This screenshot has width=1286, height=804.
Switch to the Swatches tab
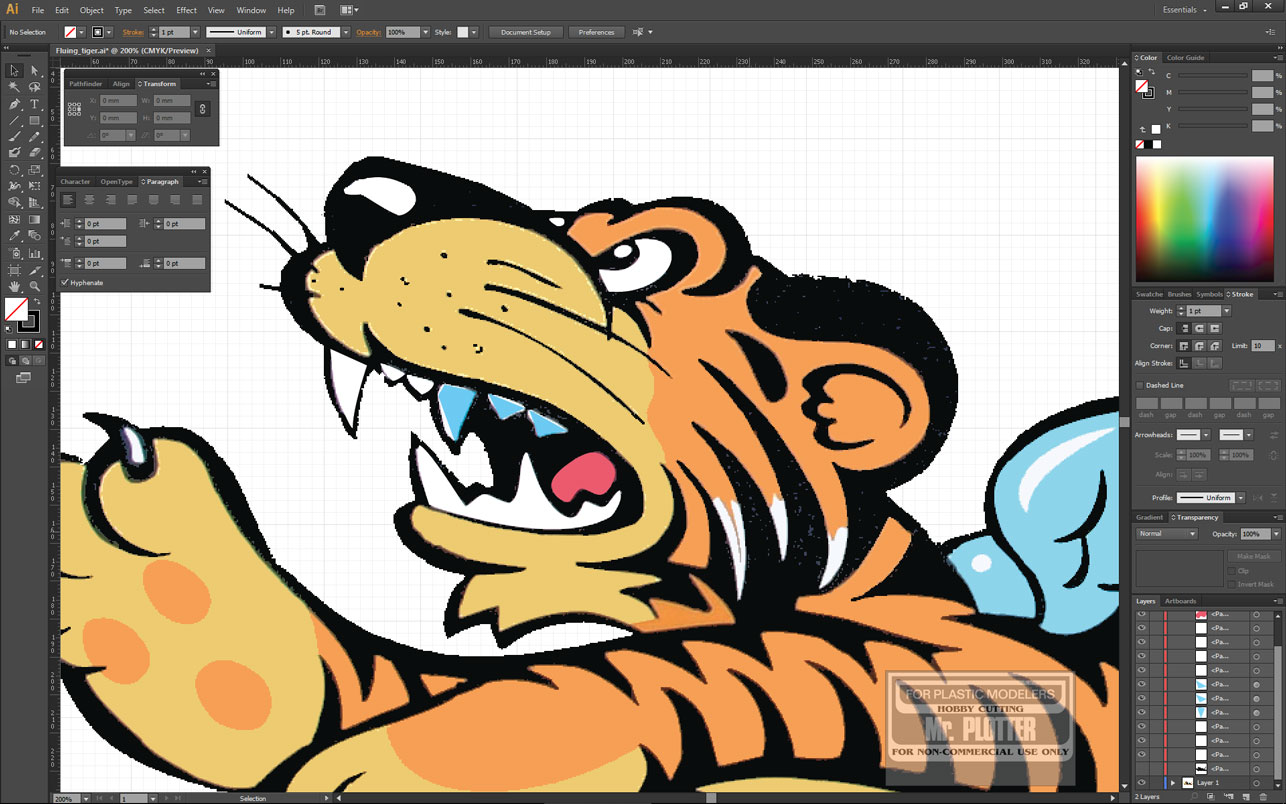[1149, 294]
